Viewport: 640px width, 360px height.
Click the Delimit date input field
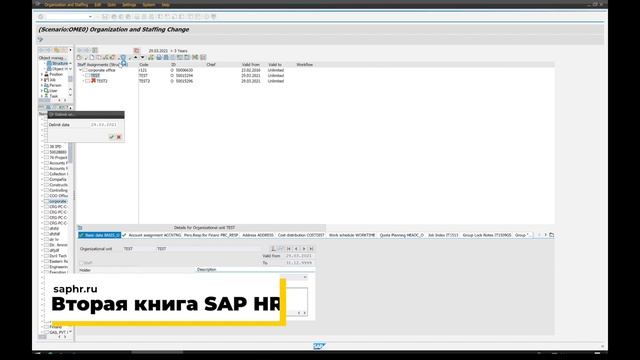pos(104,124)
